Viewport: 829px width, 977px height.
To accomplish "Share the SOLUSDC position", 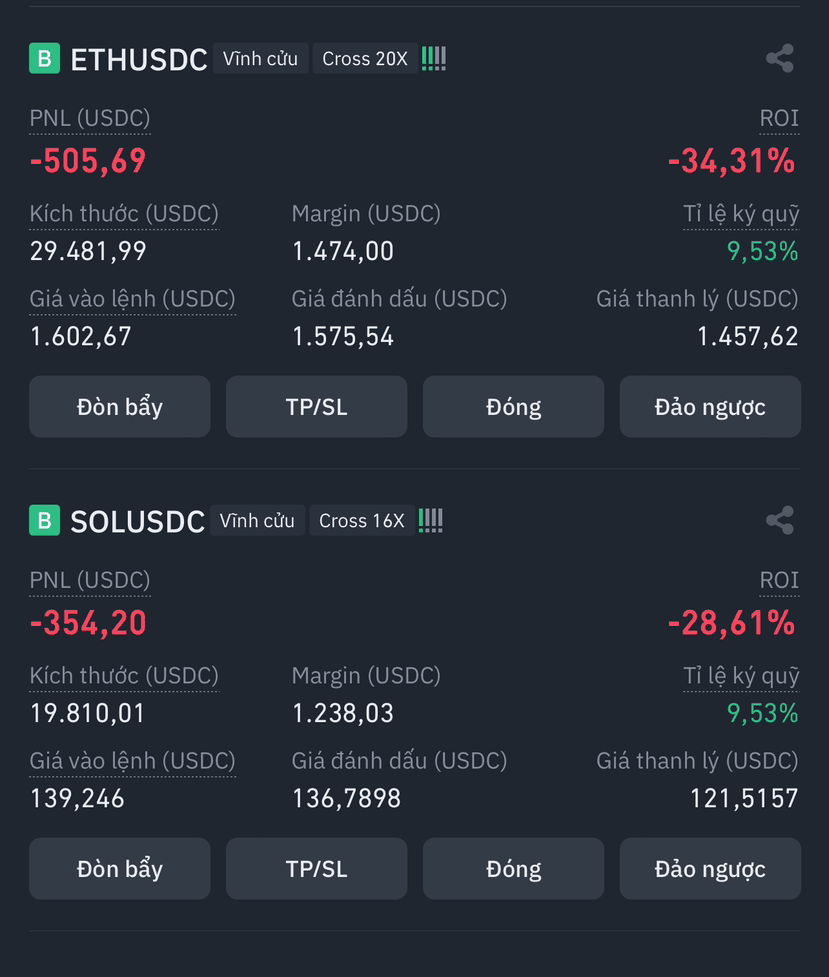I will [780, 520].
